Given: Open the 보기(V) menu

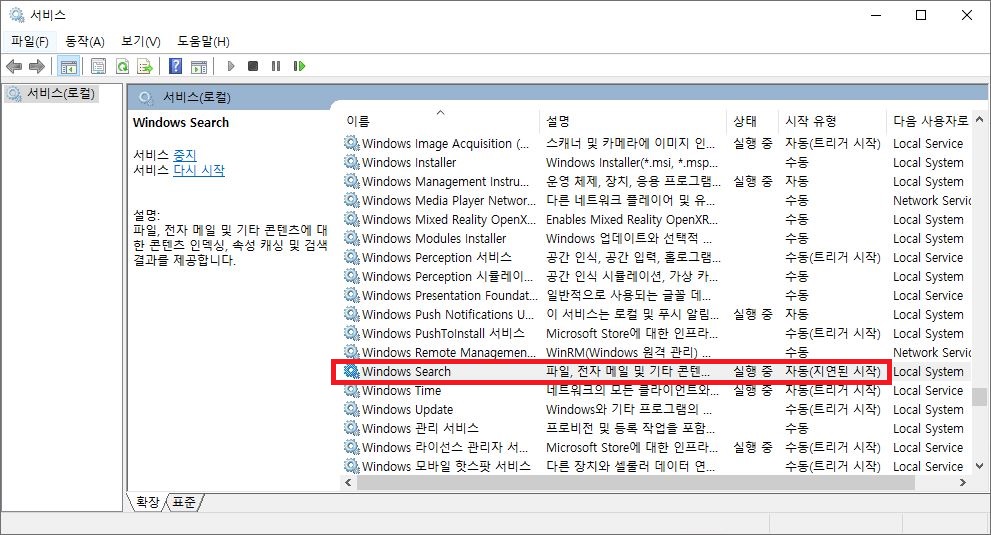Looking at the screenshot, I should (141, 41).
